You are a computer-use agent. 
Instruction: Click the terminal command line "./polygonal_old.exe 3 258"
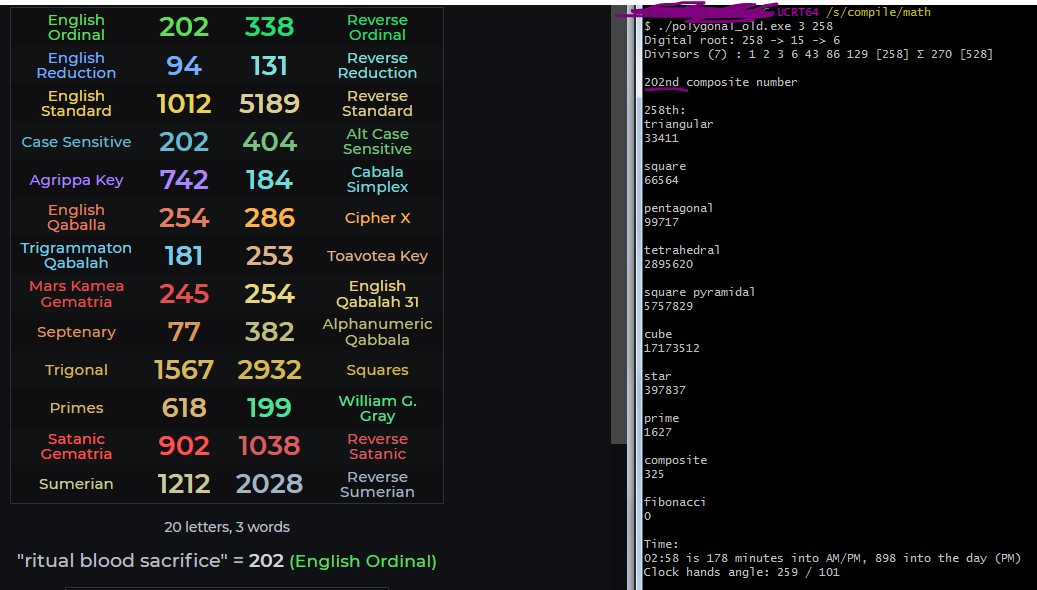coord(745,26)
